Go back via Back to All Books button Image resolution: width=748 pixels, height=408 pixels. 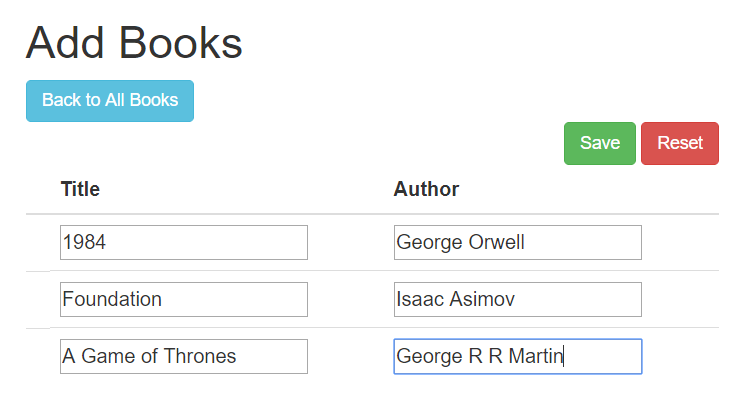(110, 101)
